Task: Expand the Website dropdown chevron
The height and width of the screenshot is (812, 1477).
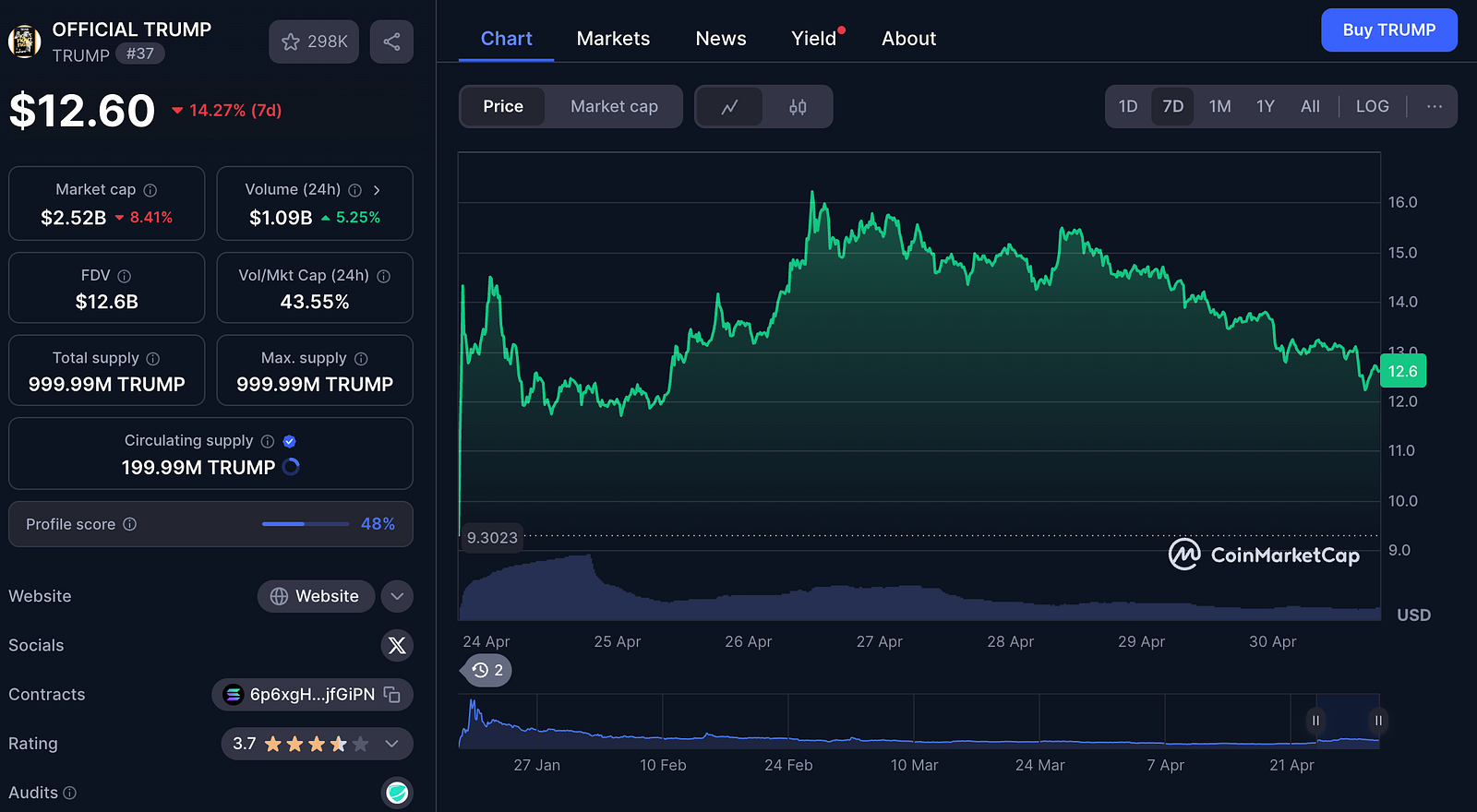Action: tap(397, 596)
